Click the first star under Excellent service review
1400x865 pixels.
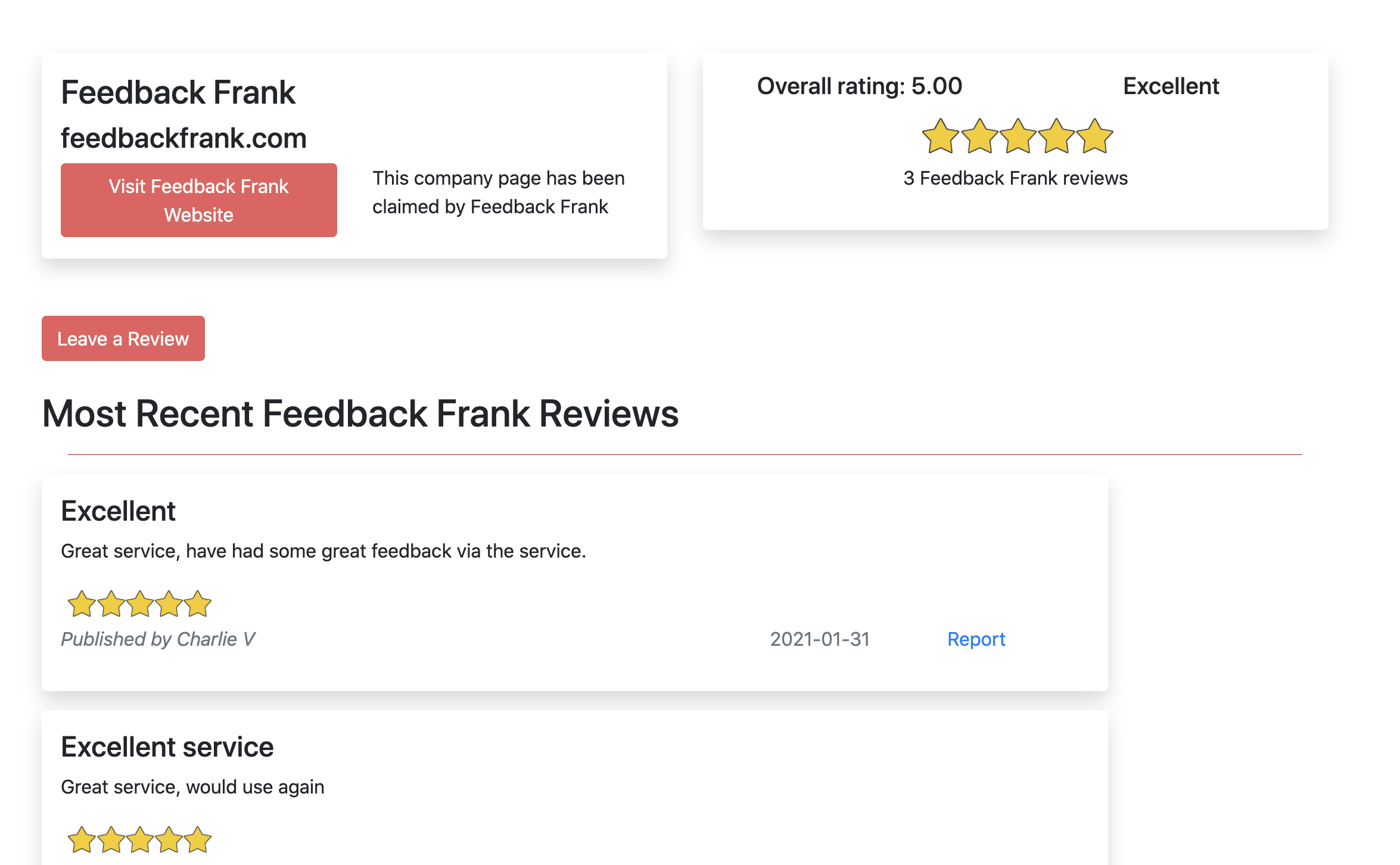tap(80, 840)
